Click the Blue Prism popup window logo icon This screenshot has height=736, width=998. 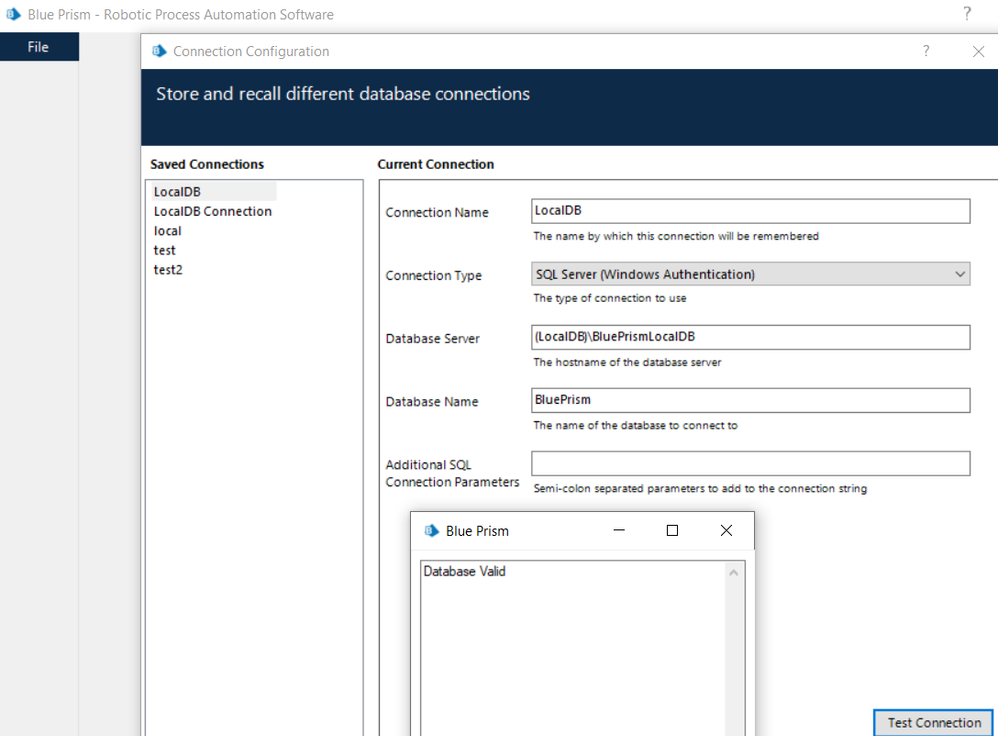[432, 531]
